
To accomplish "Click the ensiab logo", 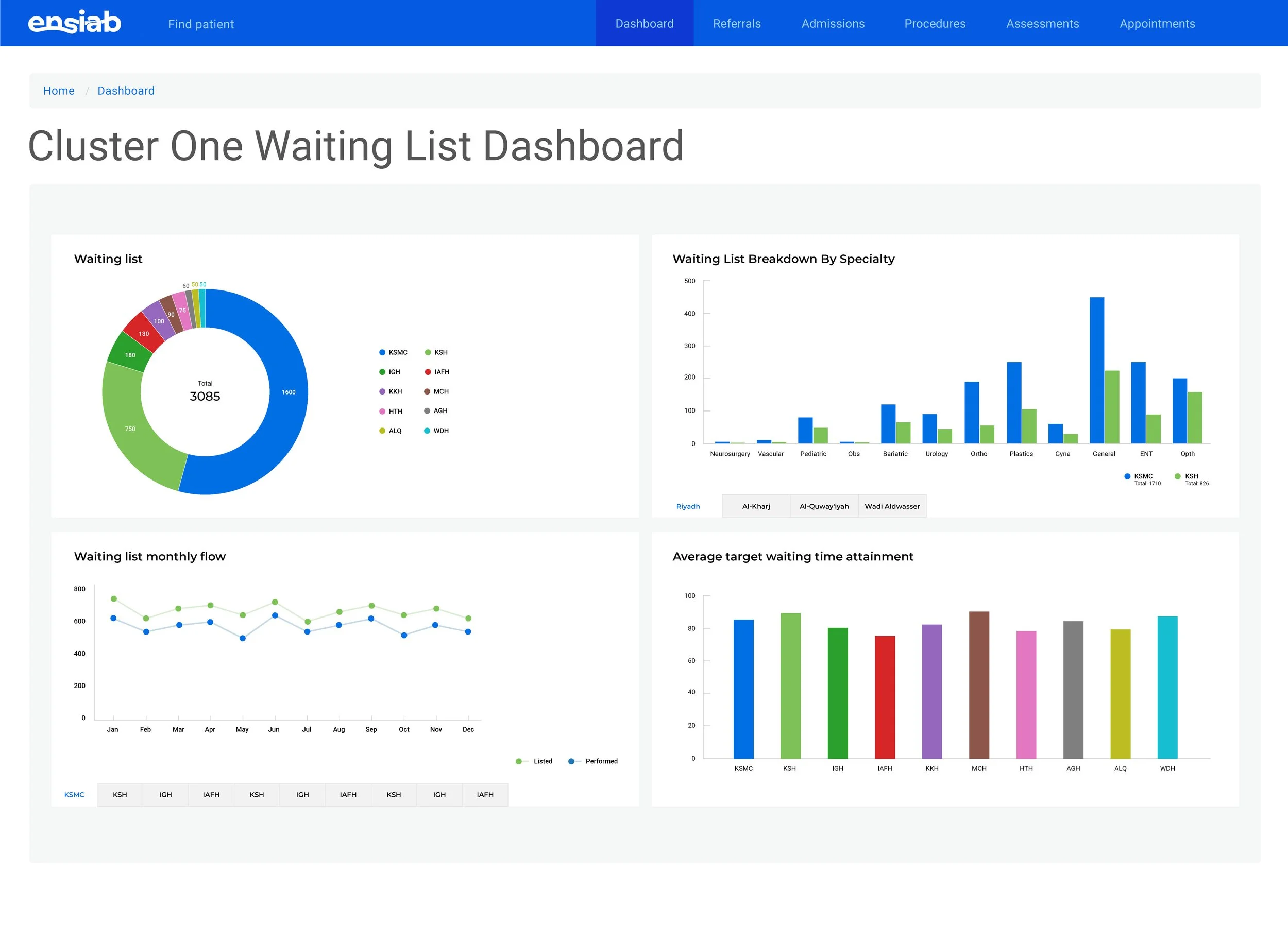I will coord(74,23).
